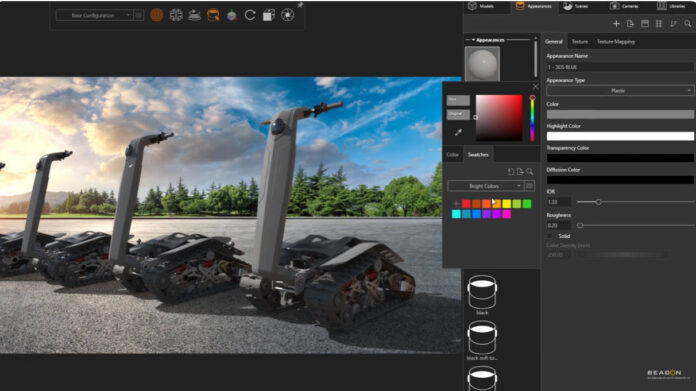The image size is (696, 391).
Task: Toggle the Solid checkbox
Action: (x=550, y=236)
